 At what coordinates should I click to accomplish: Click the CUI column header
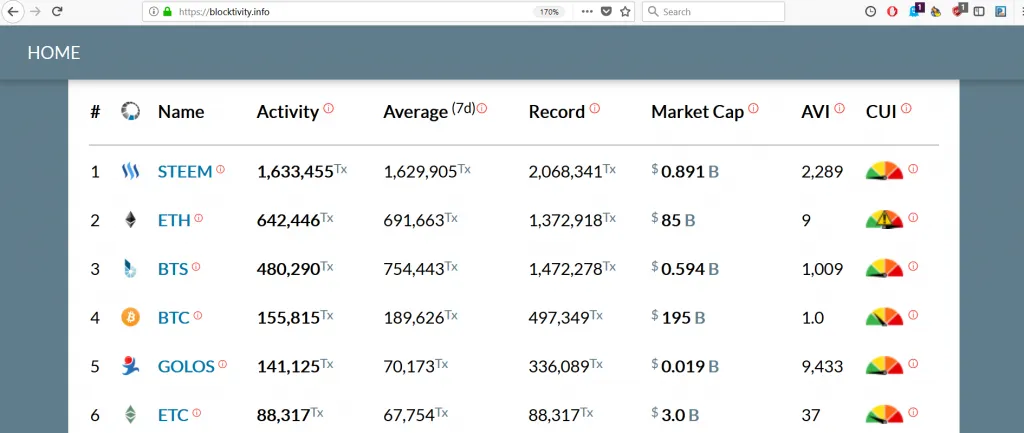point(881,112)
